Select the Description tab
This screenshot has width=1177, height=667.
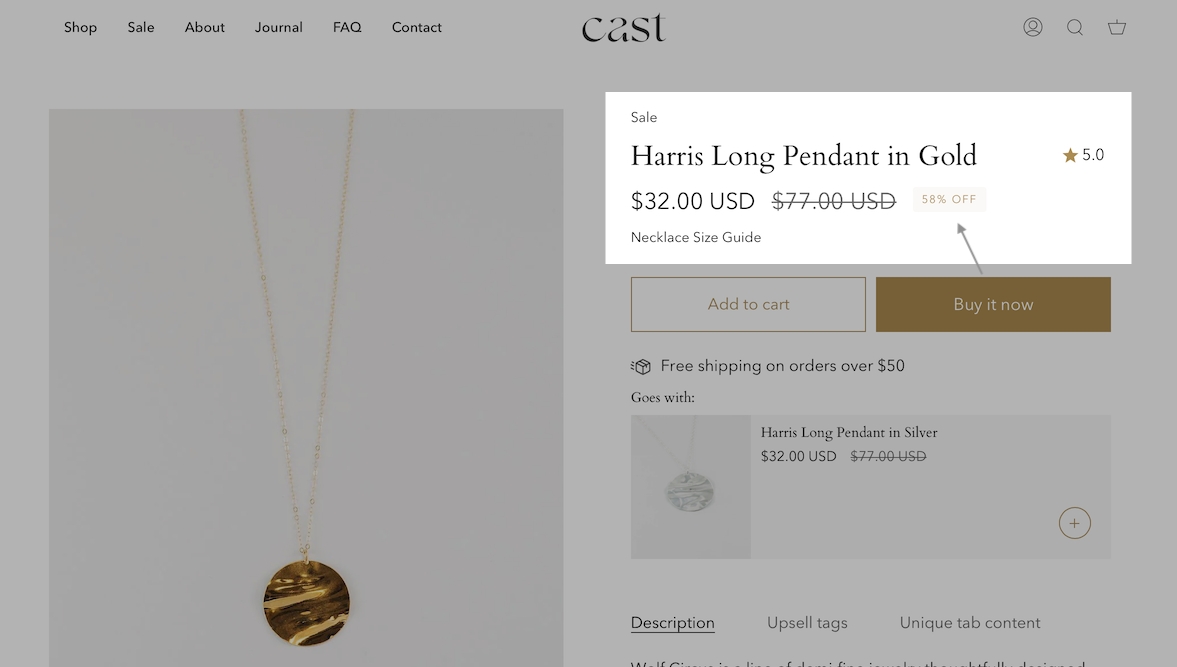[673, 622]
